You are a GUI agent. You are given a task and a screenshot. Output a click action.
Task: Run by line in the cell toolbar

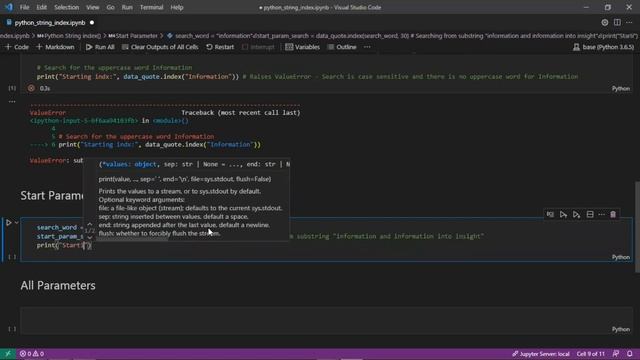coord(550,214)
